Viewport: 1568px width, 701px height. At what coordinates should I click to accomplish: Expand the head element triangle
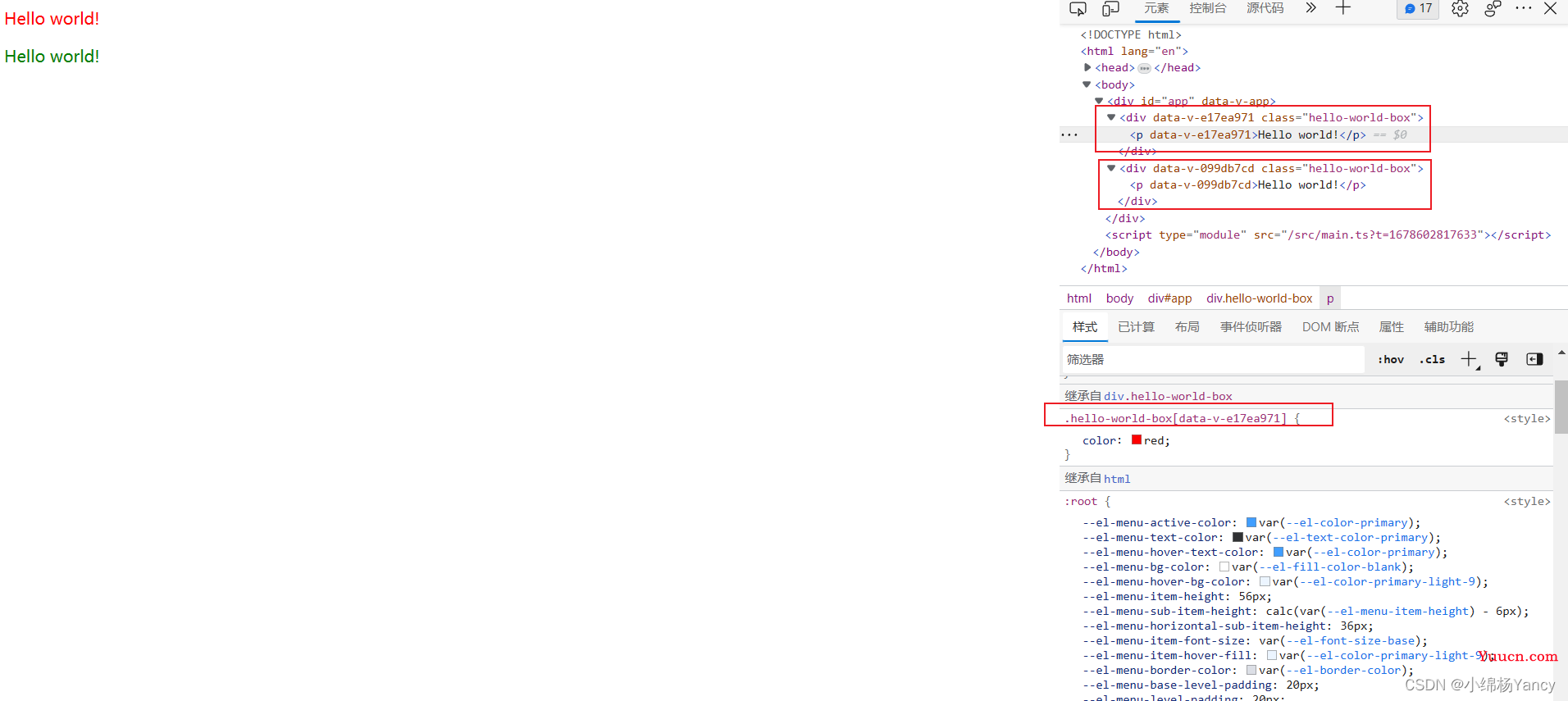point(1087,67)
